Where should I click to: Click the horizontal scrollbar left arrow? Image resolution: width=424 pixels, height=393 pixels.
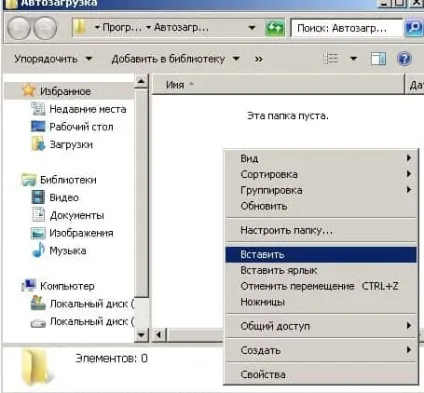click(159, 334)
